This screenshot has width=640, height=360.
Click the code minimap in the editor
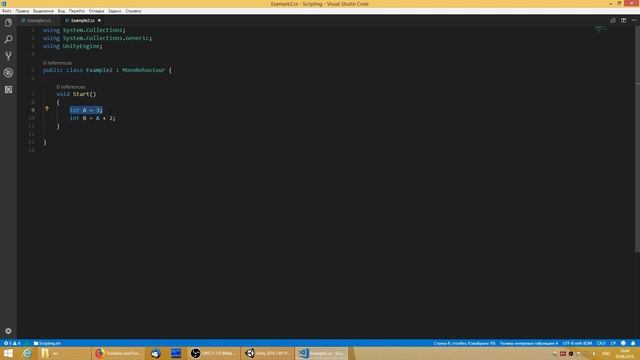tap(600, 29)
